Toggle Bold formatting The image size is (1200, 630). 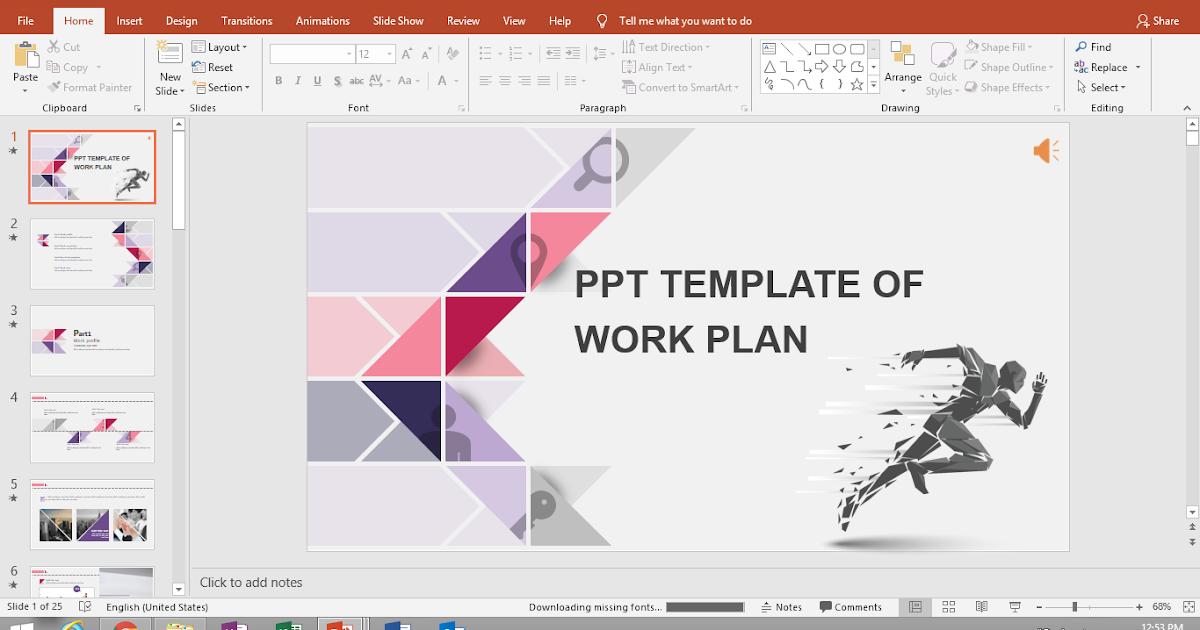[279, 80]
